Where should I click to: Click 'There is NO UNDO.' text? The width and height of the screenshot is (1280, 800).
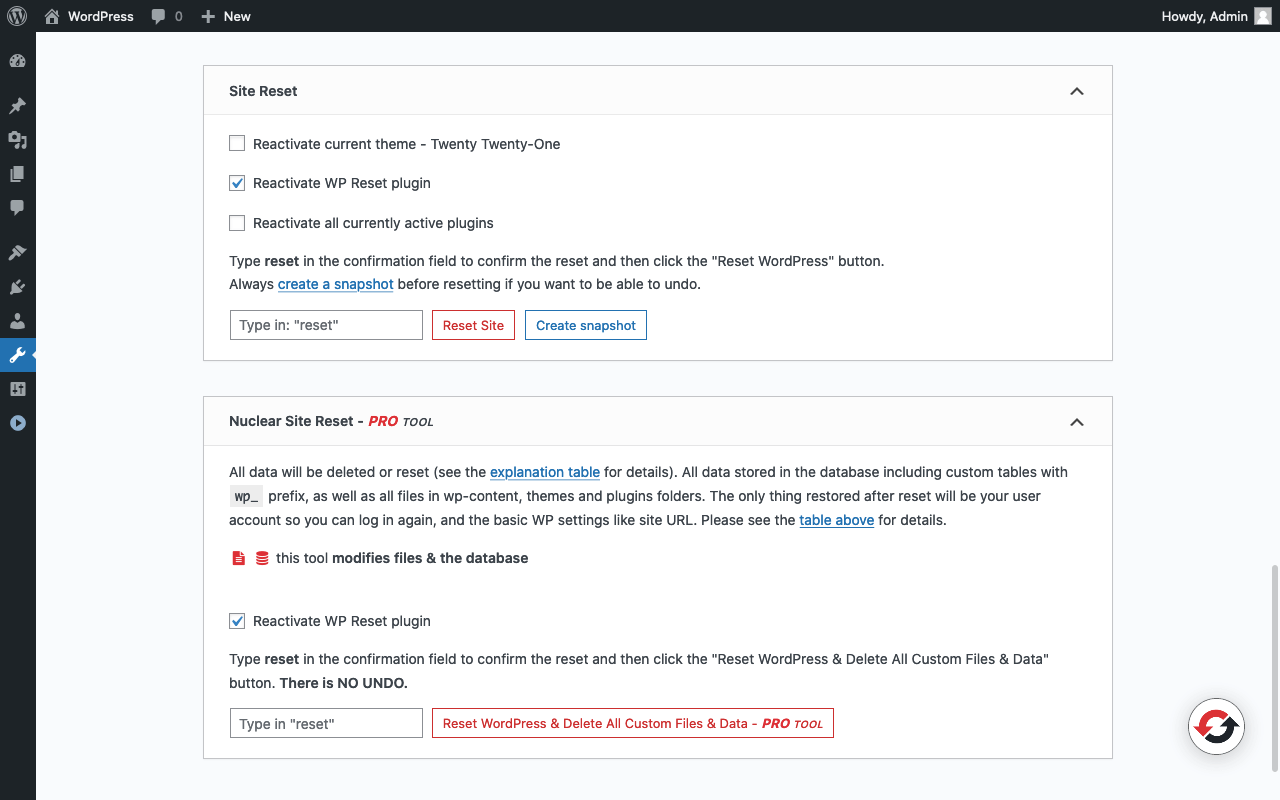[x=343, y=683]
